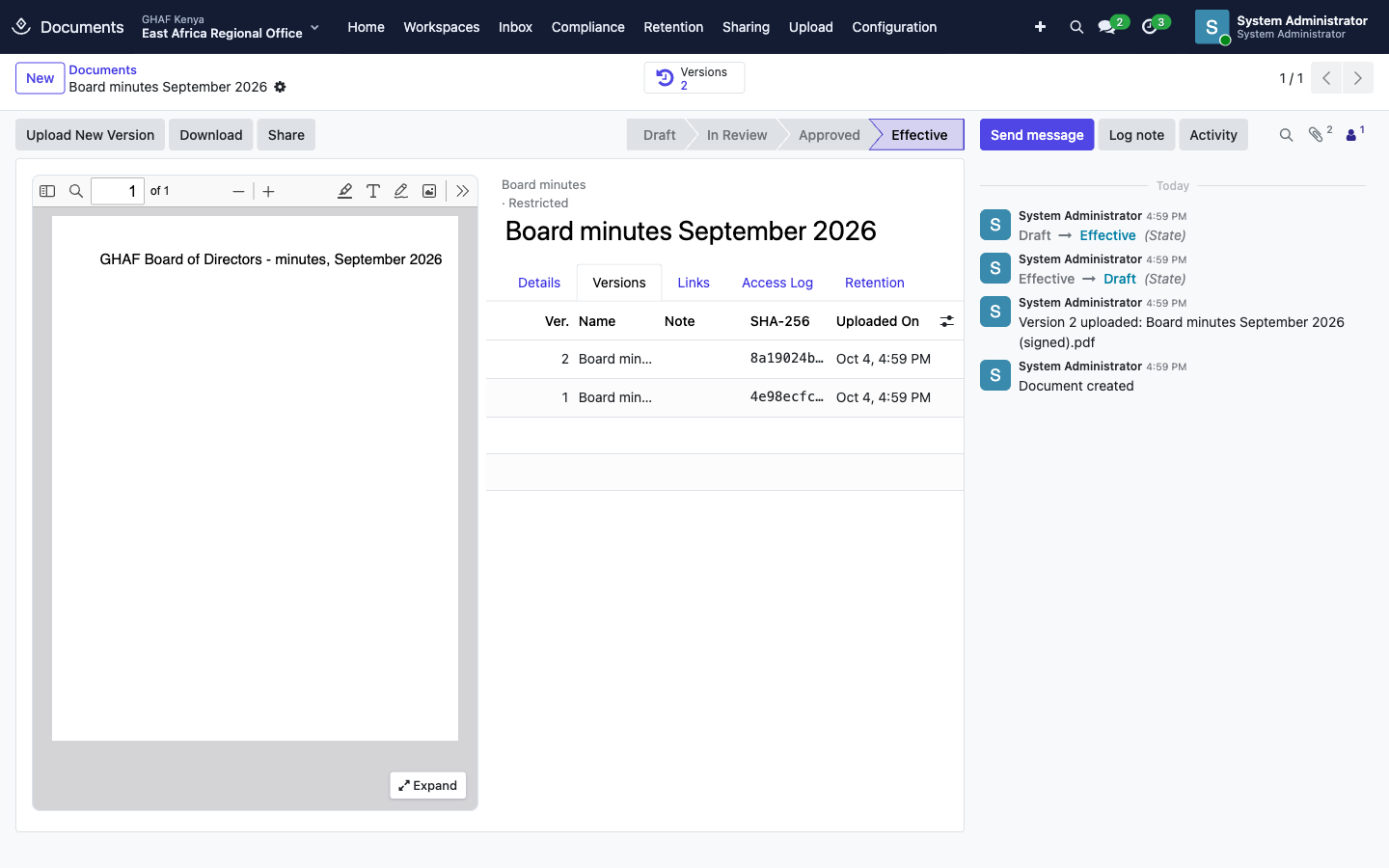Viewport: 1389px width, 868px height.
Task: Expand the East Africa Regional Office switcher
Action: pyautogui.click(x=231, y=27)
